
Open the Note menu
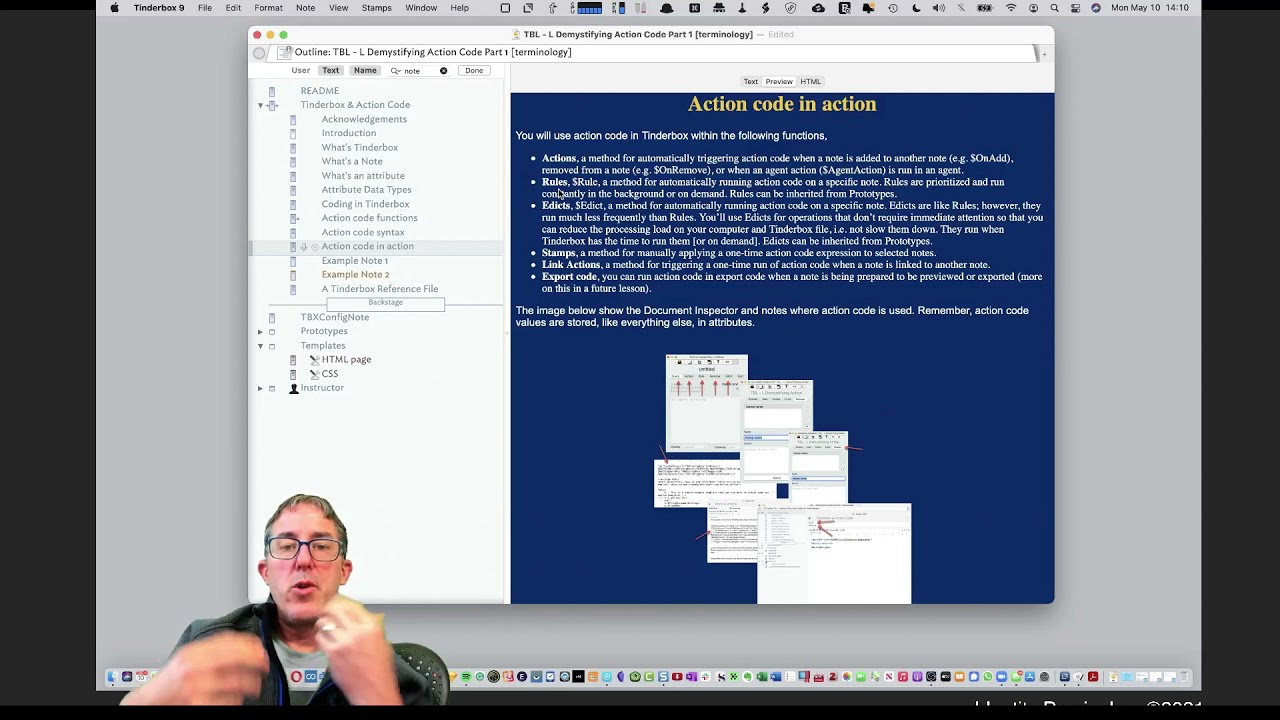pos(305,8)
